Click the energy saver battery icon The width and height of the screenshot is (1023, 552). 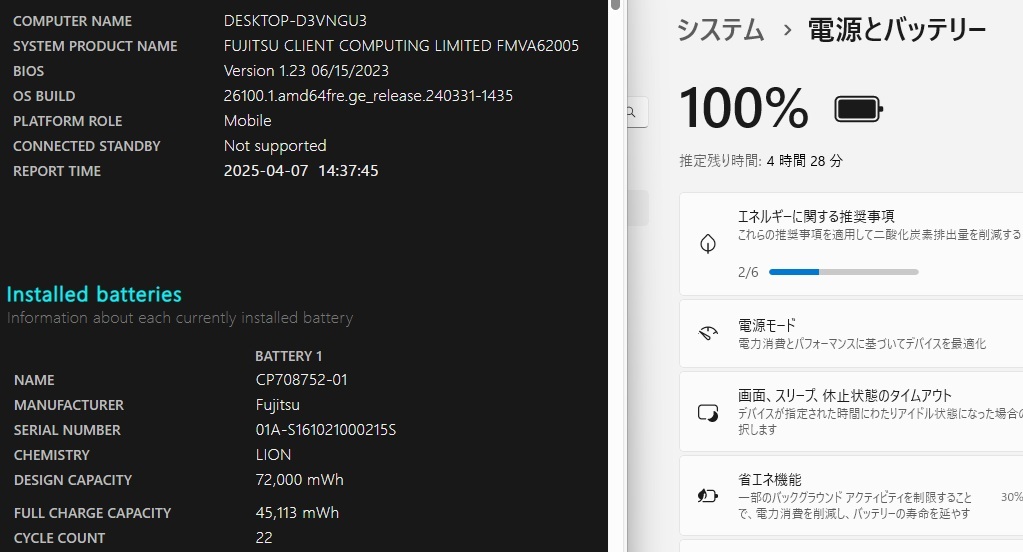pos(708,496)
